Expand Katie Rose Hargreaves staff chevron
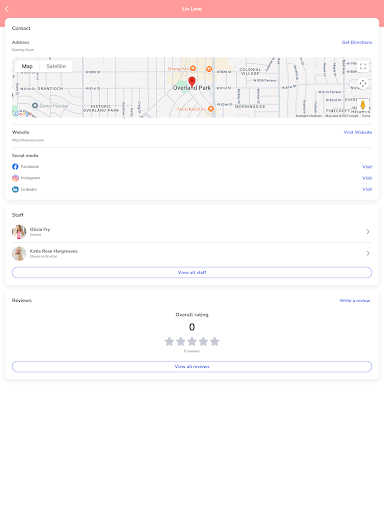Screen dimensions: 384x512 368,254
